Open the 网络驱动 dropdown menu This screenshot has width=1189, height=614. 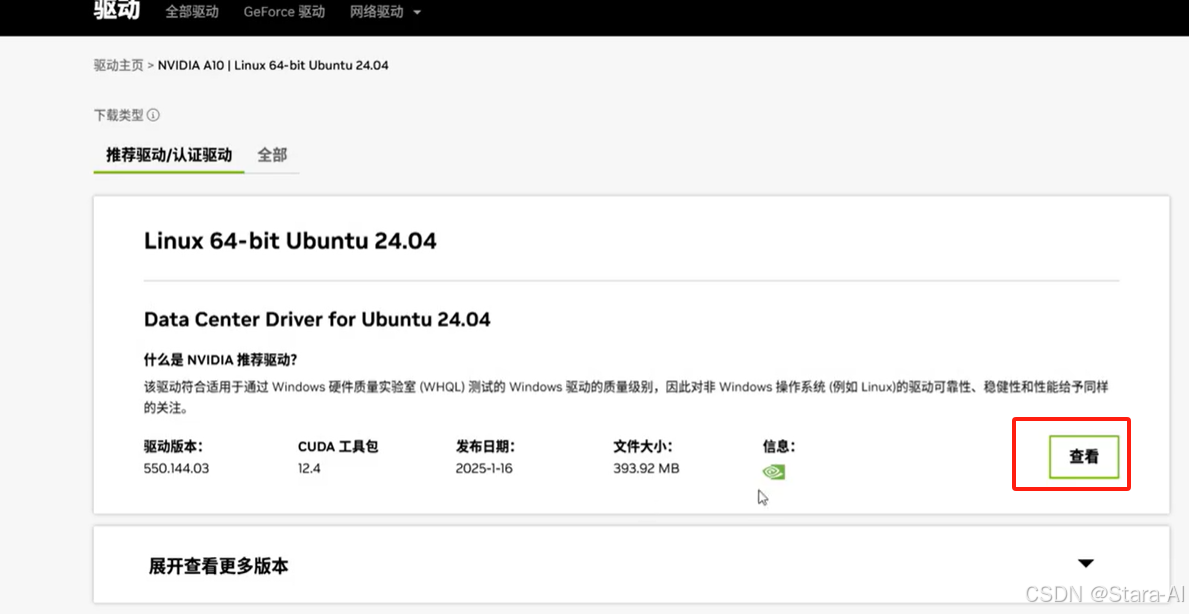click(x=385, y=12)
